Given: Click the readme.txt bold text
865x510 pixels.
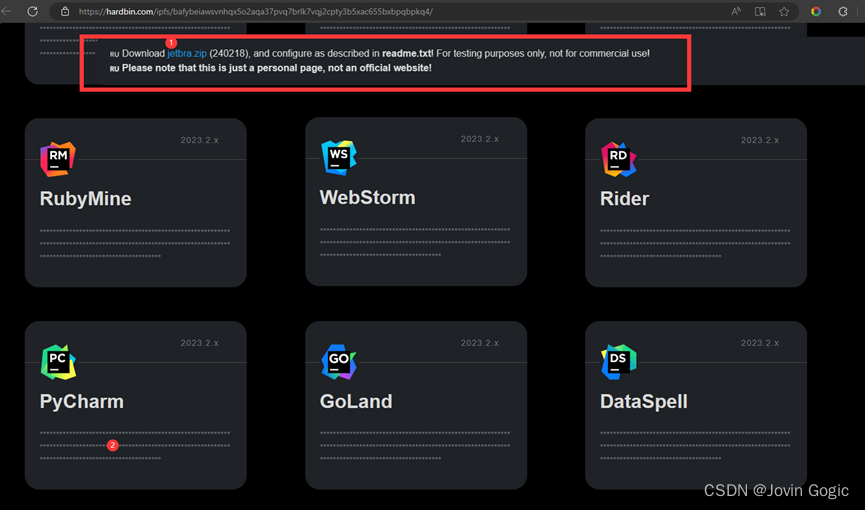Looking at the screenshot, I should (407, 54).
